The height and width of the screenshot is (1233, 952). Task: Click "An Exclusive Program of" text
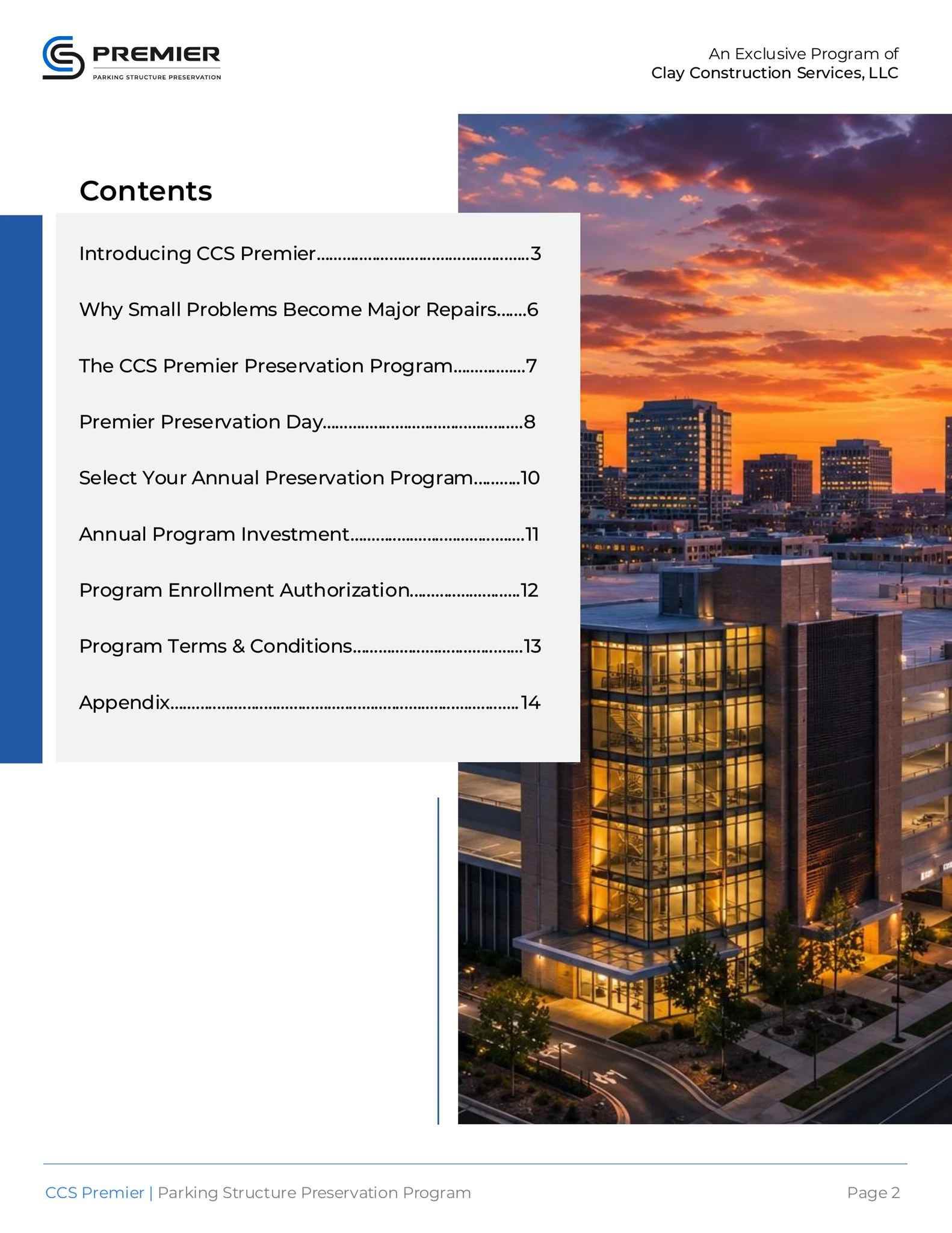803,54
